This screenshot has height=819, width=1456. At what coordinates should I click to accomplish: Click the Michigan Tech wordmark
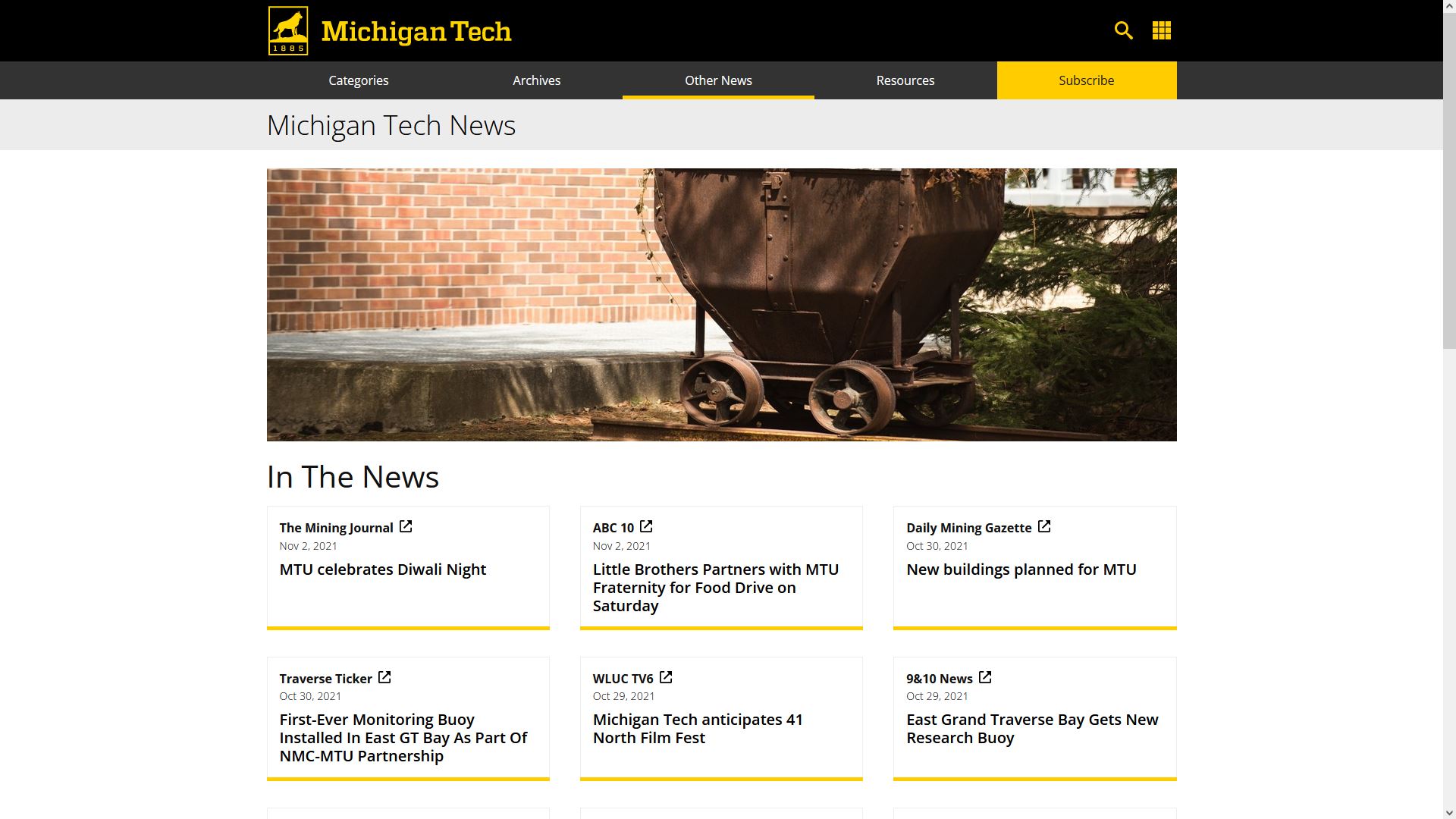(x=416, y=32)
